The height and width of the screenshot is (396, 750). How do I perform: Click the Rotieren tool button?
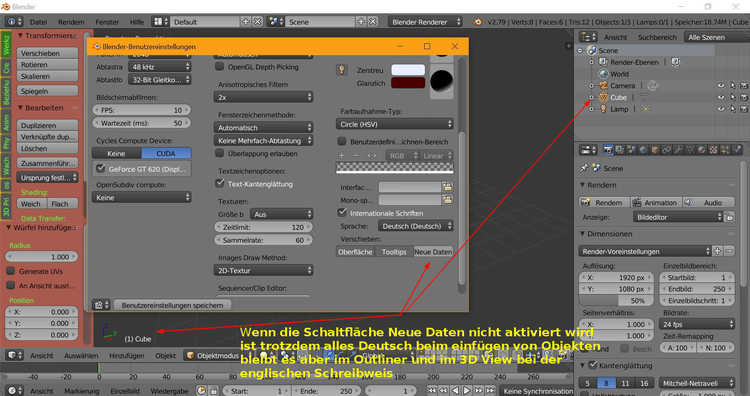point(47,65)
